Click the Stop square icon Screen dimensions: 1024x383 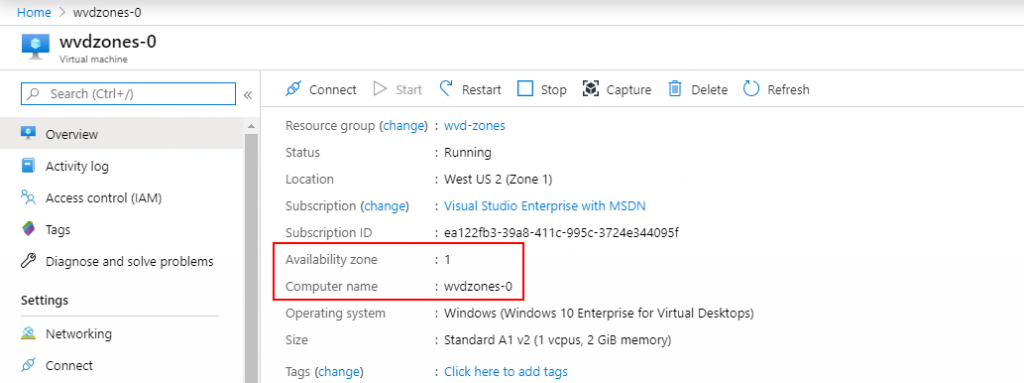click(525, 89)
